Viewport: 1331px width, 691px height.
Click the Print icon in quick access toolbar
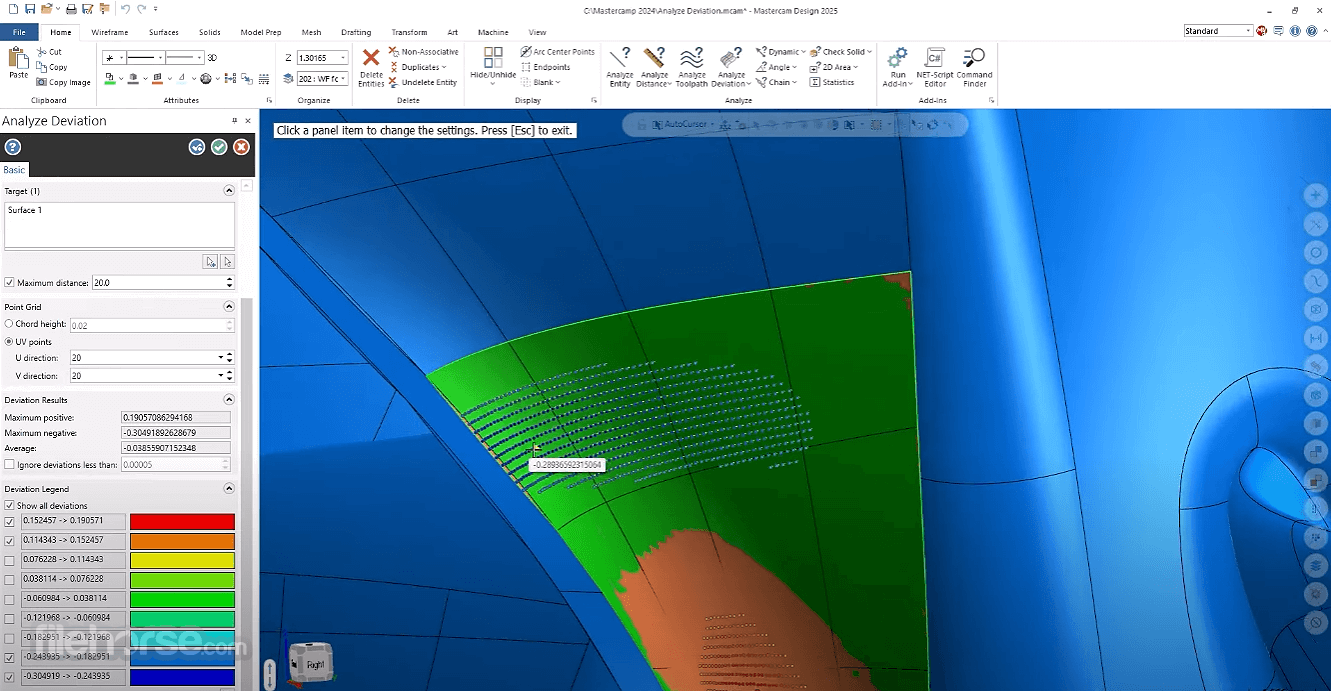(73, 8)
